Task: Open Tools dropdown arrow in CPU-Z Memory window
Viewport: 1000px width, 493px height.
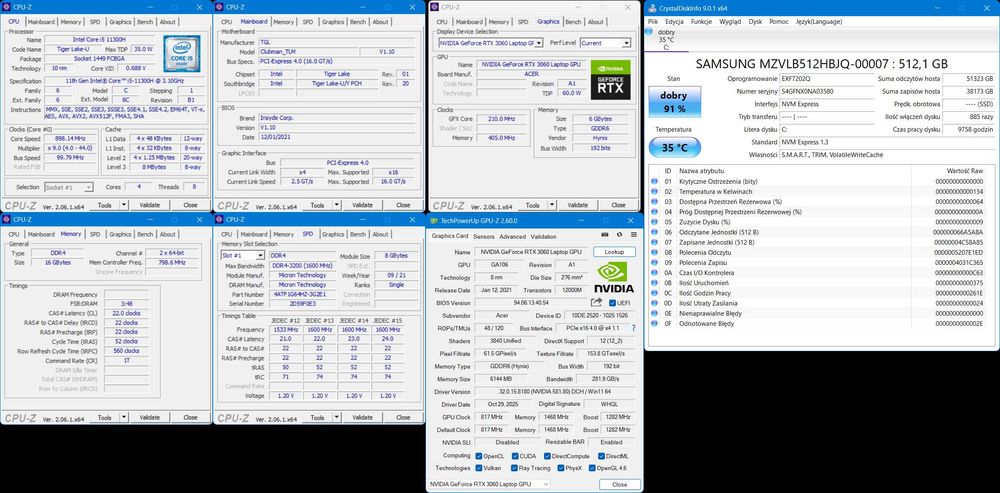Action: [x=124, y=417]
